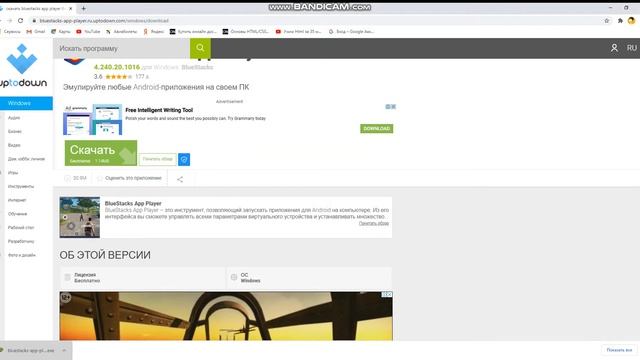
Task: Open the downloaded bluestacks exe file
Action: pos(28,350)
